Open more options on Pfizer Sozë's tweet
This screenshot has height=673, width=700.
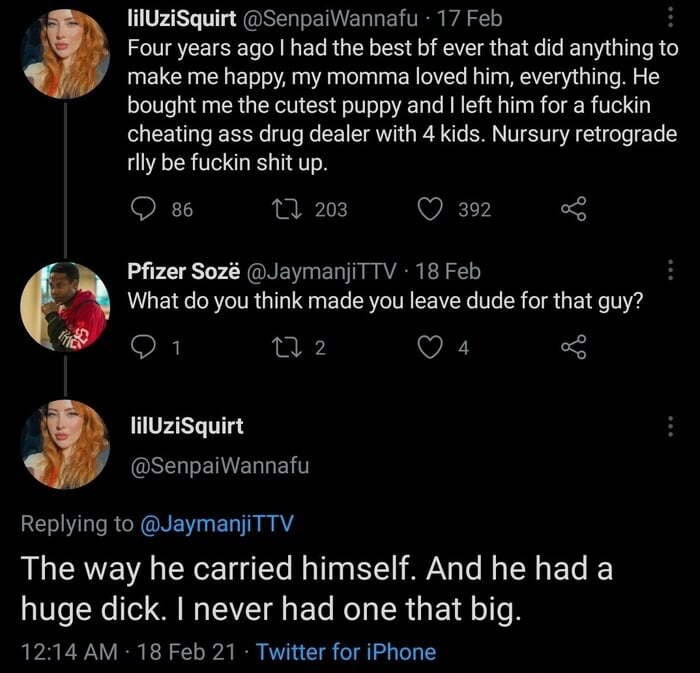pos(669,272)
